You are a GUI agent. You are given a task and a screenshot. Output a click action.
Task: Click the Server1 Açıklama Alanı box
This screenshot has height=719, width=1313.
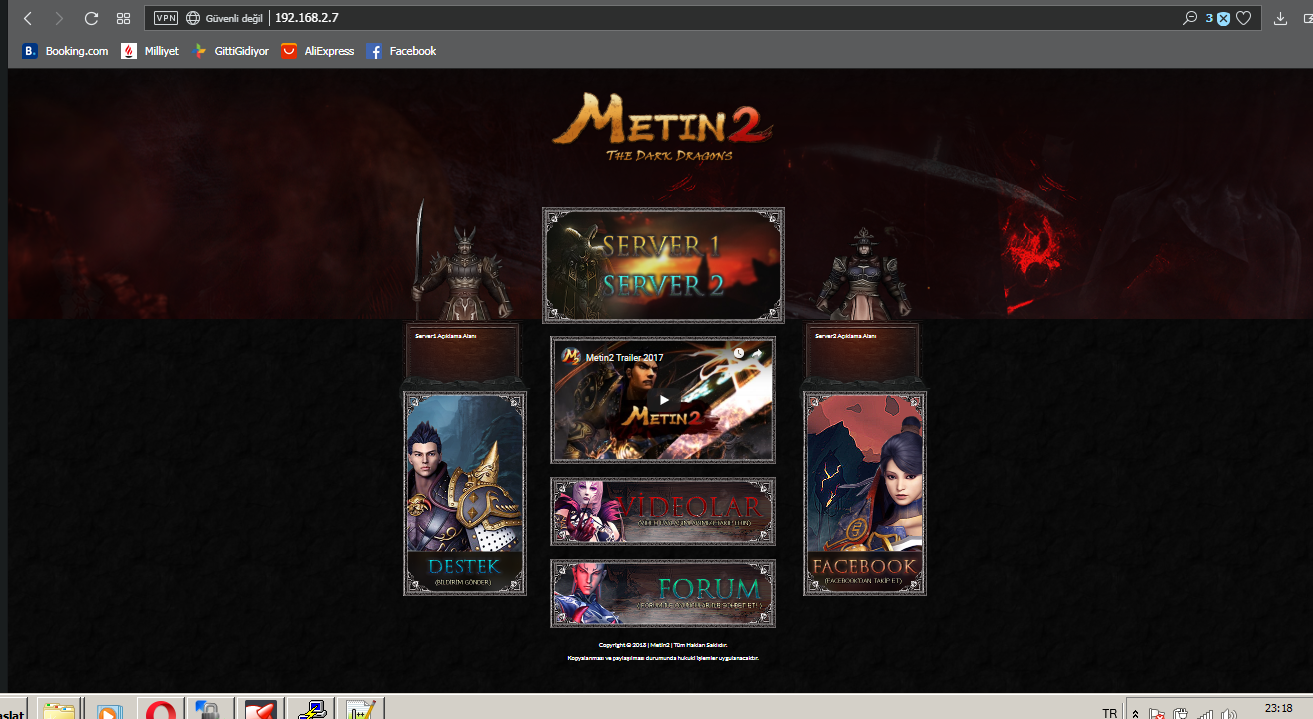click(x=464, y=352)
